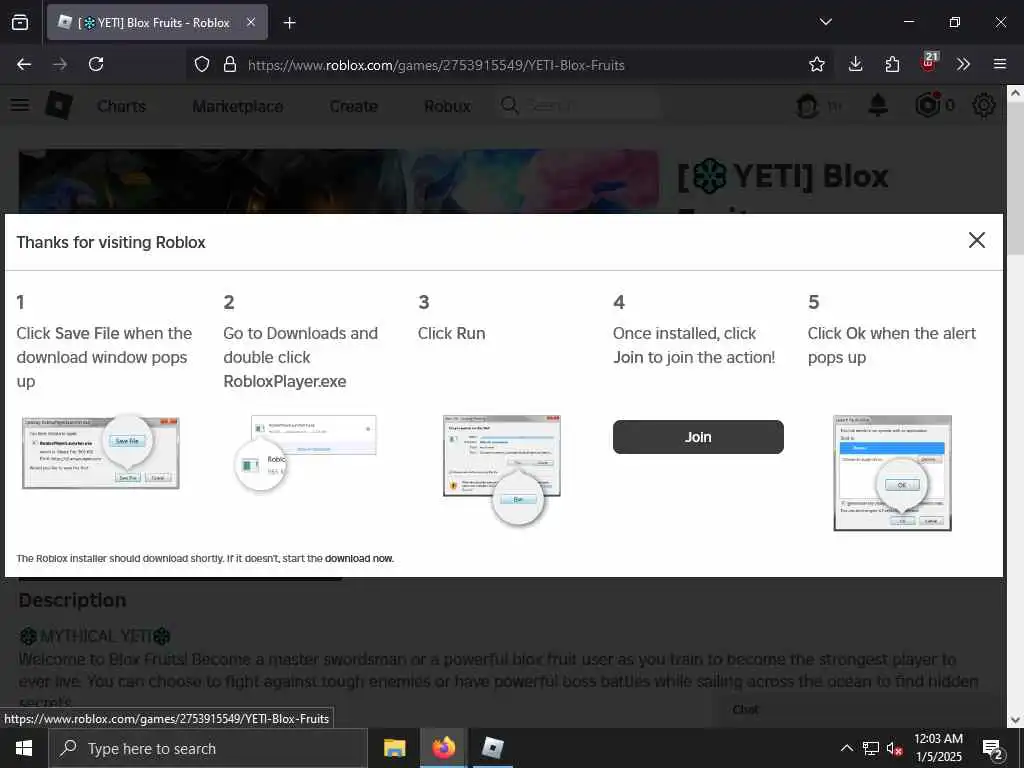1024x768 pixels.
Task: Open the Roblox avatar profile icon
Action: click(807, 105)
